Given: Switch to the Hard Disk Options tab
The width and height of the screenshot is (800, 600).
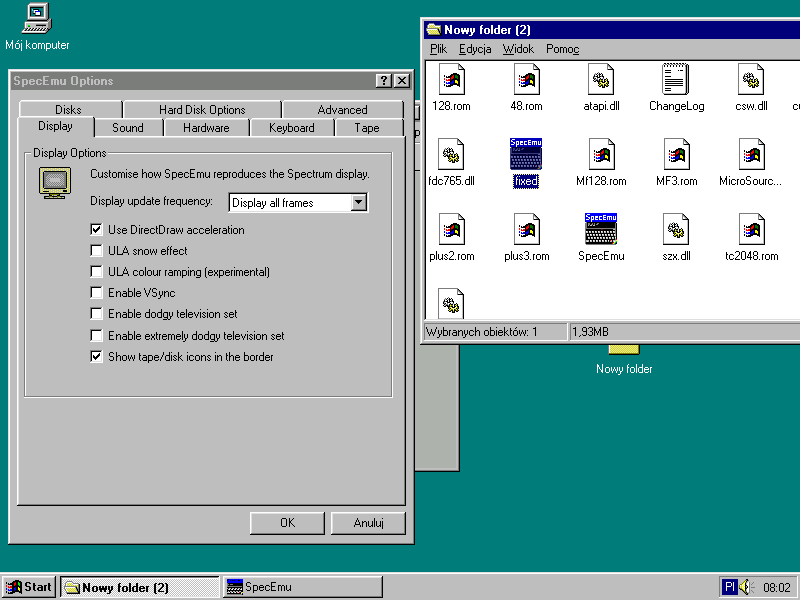Looking at the screenshot, I should [202, 109].
